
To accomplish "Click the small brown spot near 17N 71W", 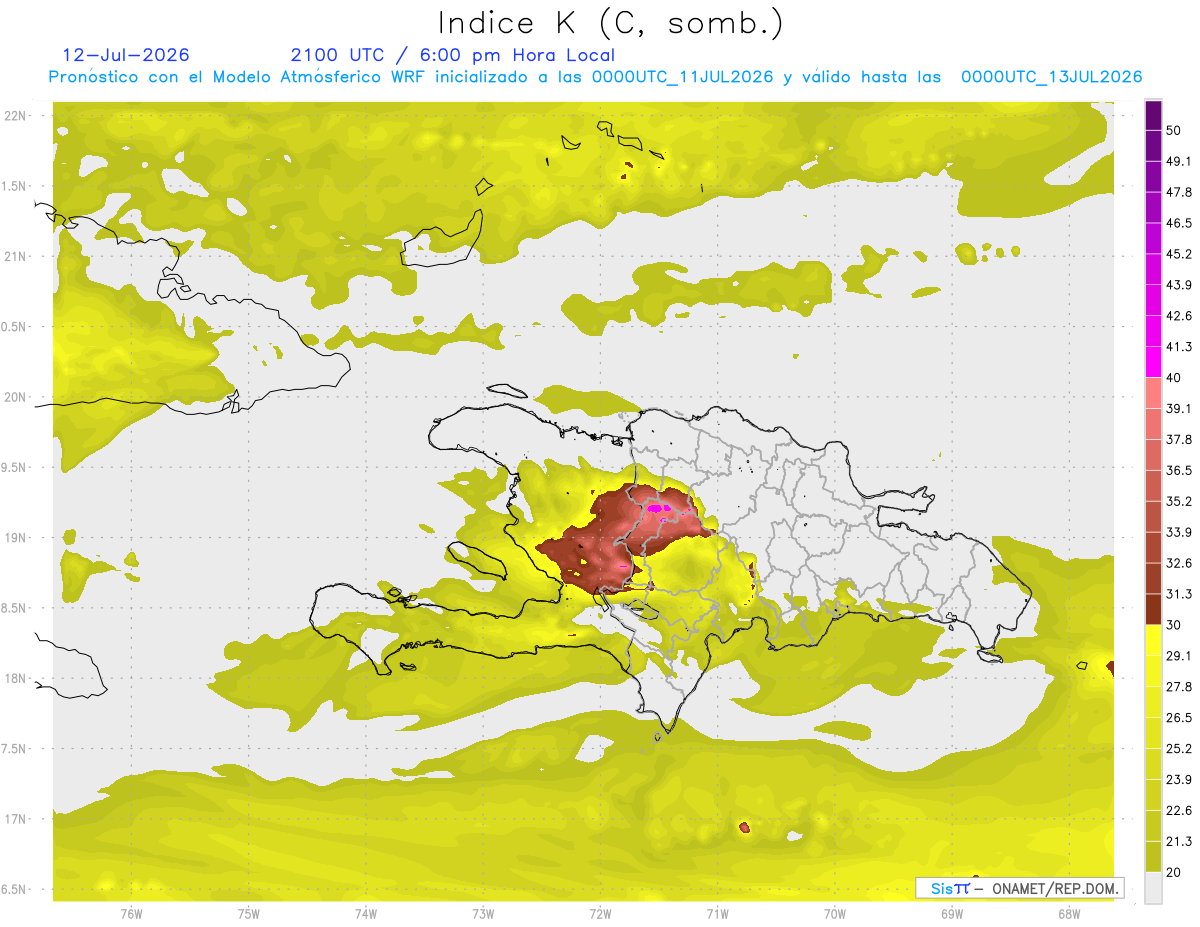I will click(744, 827).
